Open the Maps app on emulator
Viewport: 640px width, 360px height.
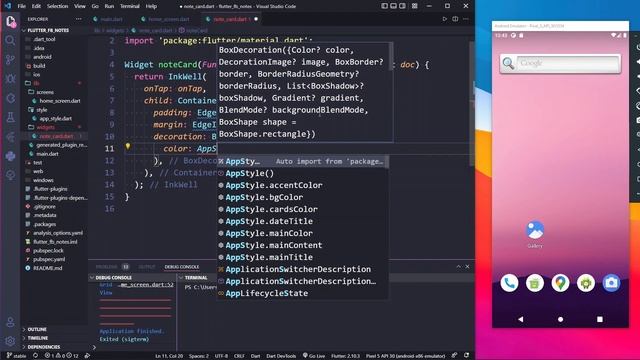(560, 282)
